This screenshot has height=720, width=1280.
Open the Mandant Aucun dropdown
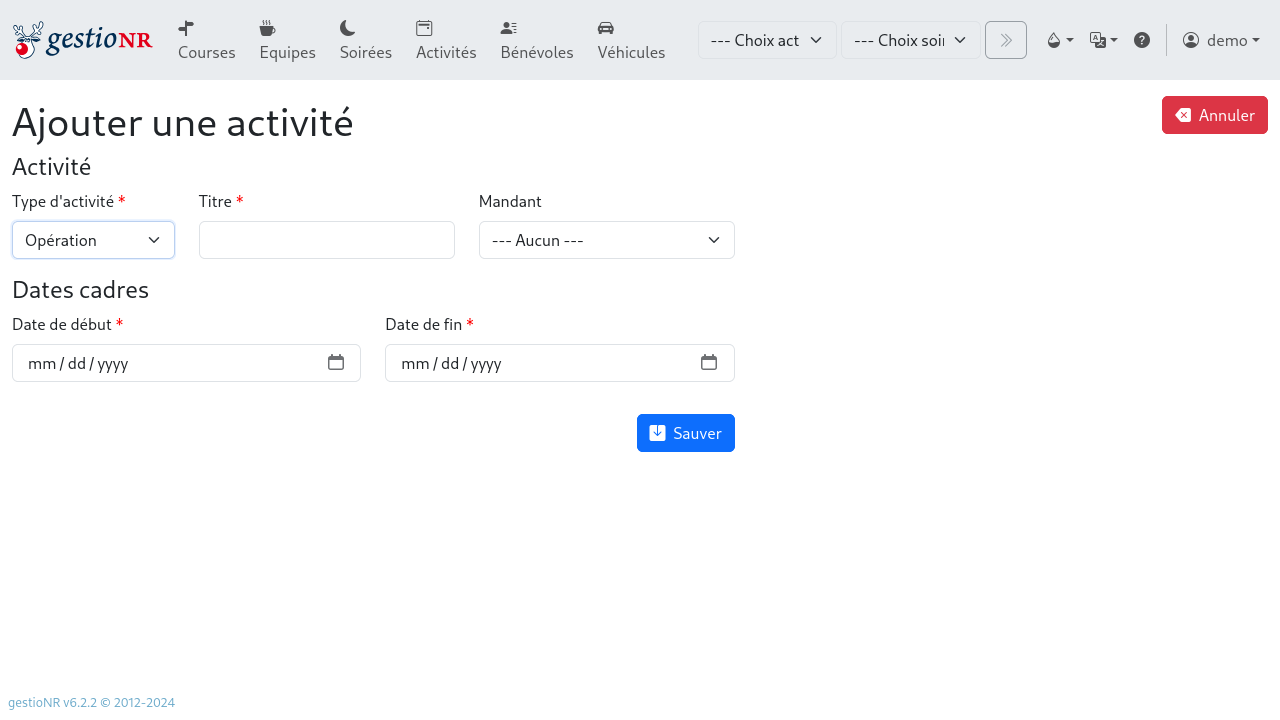coord(606,240)
